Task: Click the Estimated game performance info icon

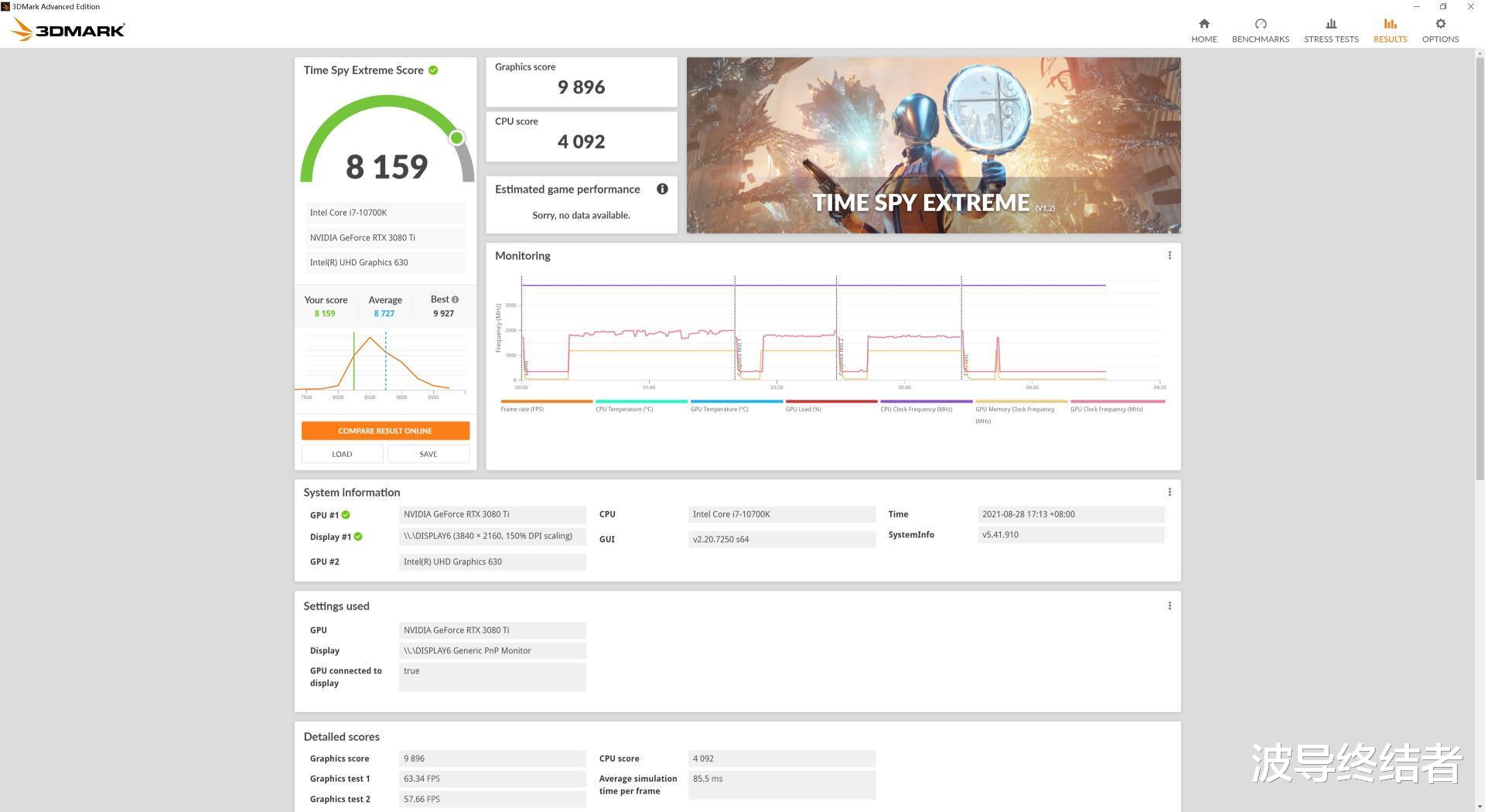Action: pyautogui.click(x=662, y=189)
